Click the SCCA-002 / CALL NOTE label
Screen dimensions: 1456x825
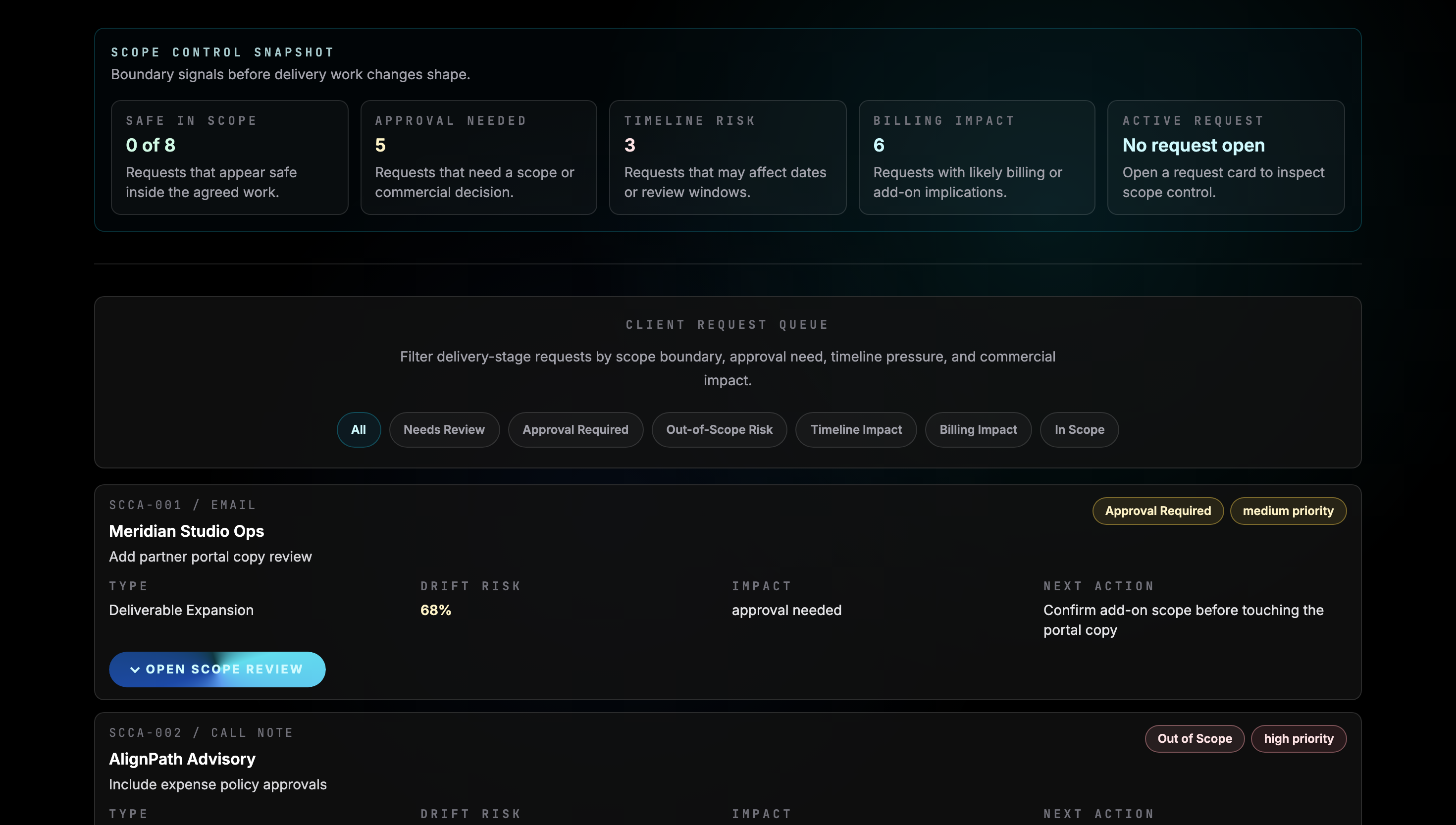201,732
